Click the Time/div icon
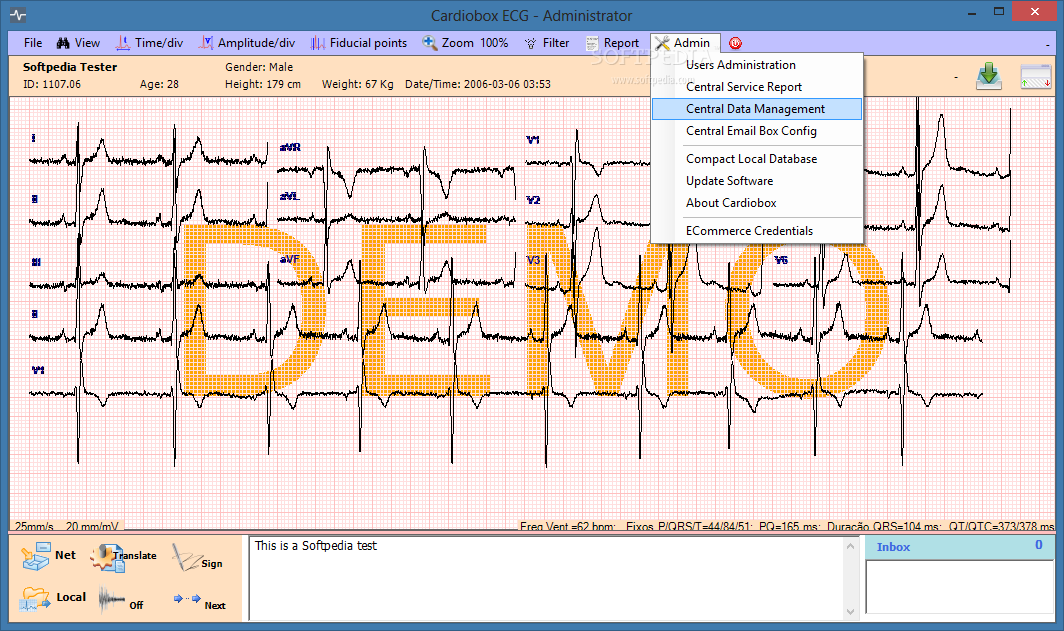Viewport: 1064px width, 631px height. [x=123, y=43]
